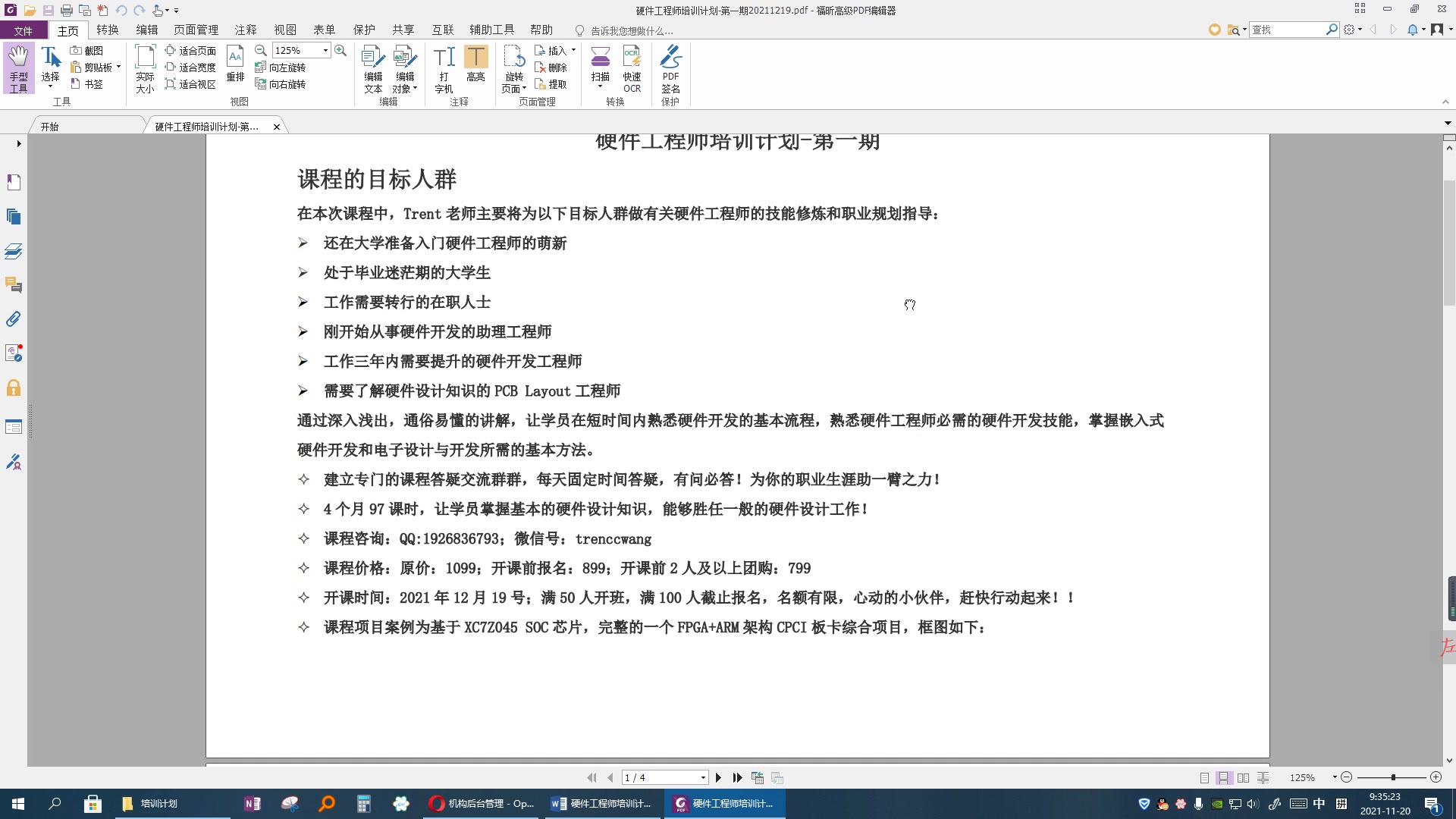1456x819 pixels.
Task: Open the 转换 ribbon tab
Action: 107,29
